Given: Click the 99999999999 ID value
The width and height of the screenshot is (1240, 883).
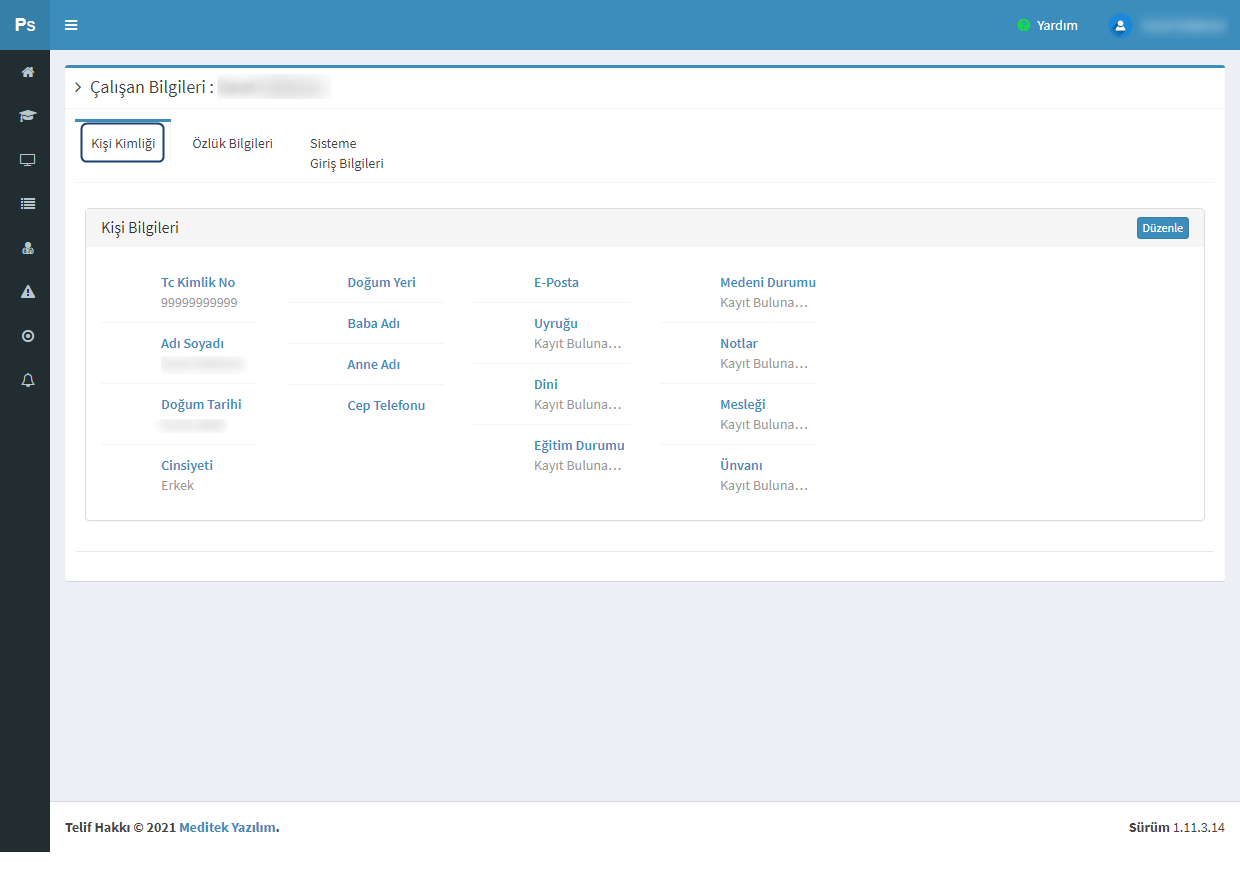Looking at the screenshot, I should 199,302.
